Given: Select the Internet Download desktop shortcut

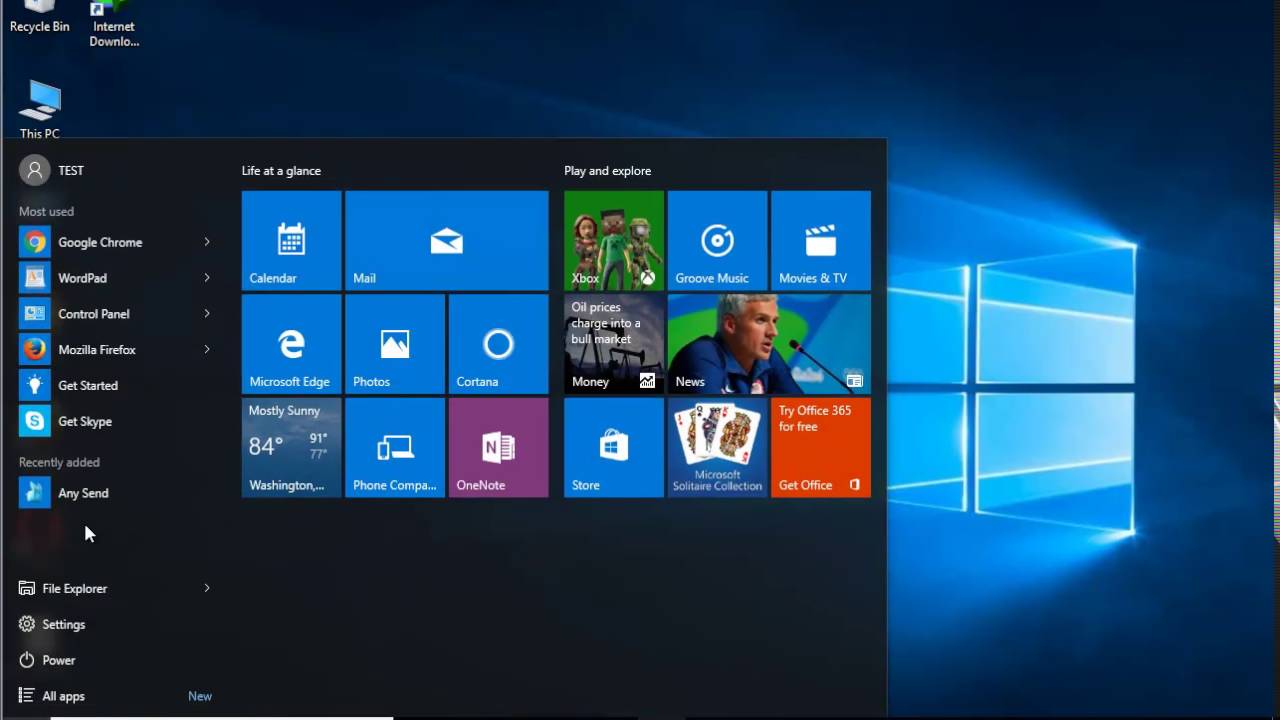Looking at the screenshot, I should click(114, 24).
